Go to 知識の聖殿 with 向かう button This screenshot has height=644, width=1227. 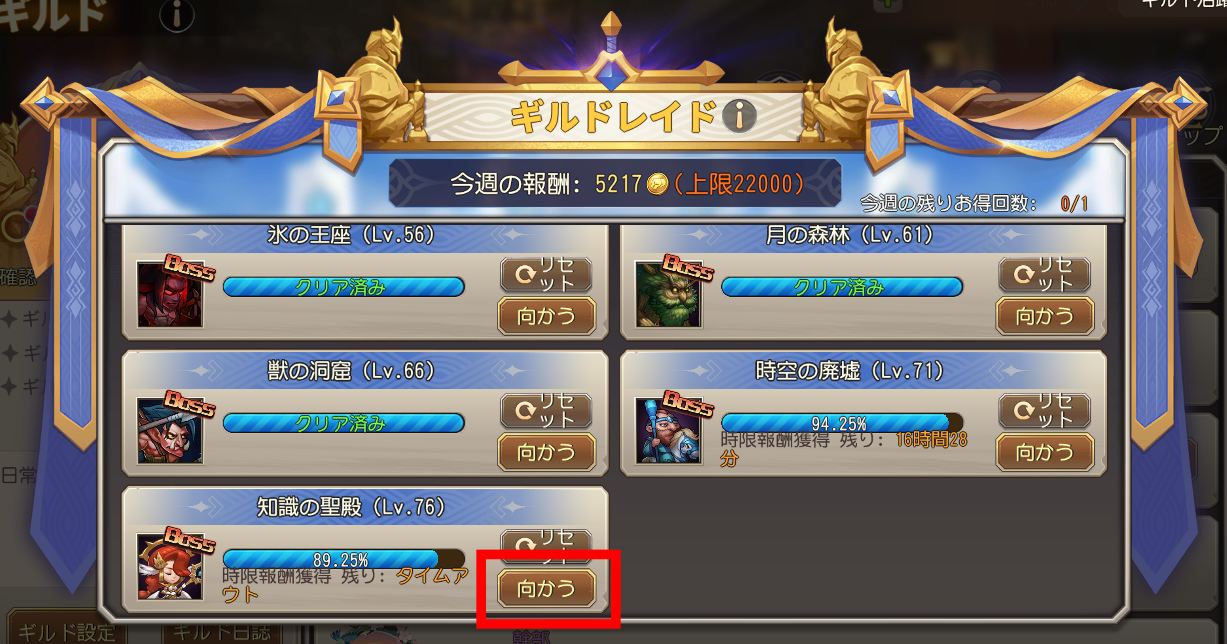[x=547, y=589]
